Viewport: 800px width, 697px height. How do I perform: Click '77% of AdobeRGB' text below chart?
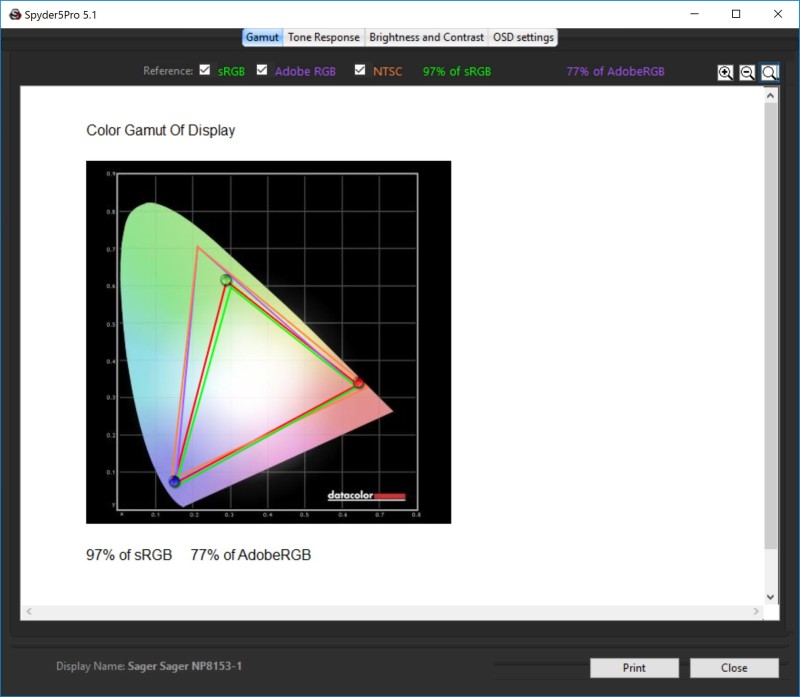251,555
